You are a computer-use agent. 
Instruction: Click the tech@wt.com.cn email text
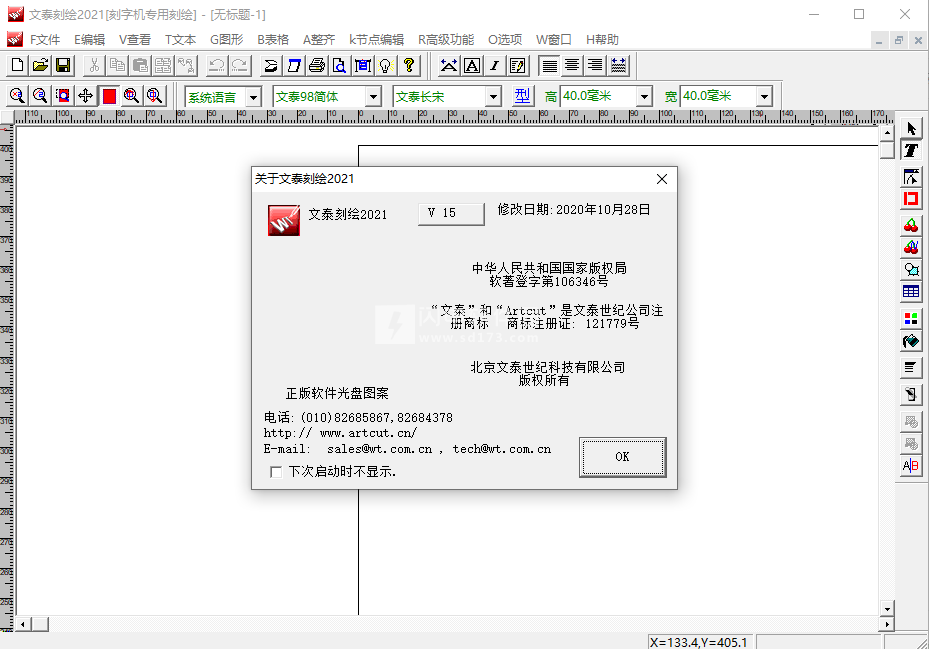pyautogui.click(x=502, y=449)
